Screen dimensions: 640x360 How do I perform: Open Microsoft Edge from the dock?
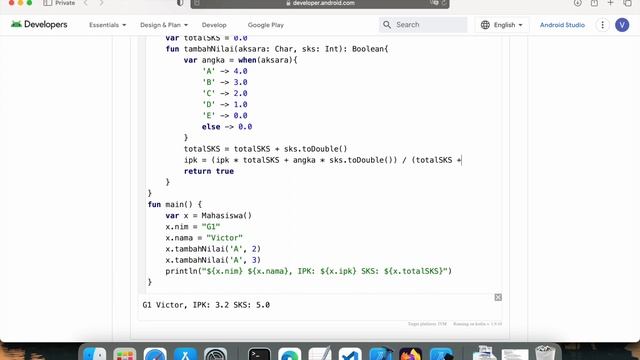tap(289, 353)
